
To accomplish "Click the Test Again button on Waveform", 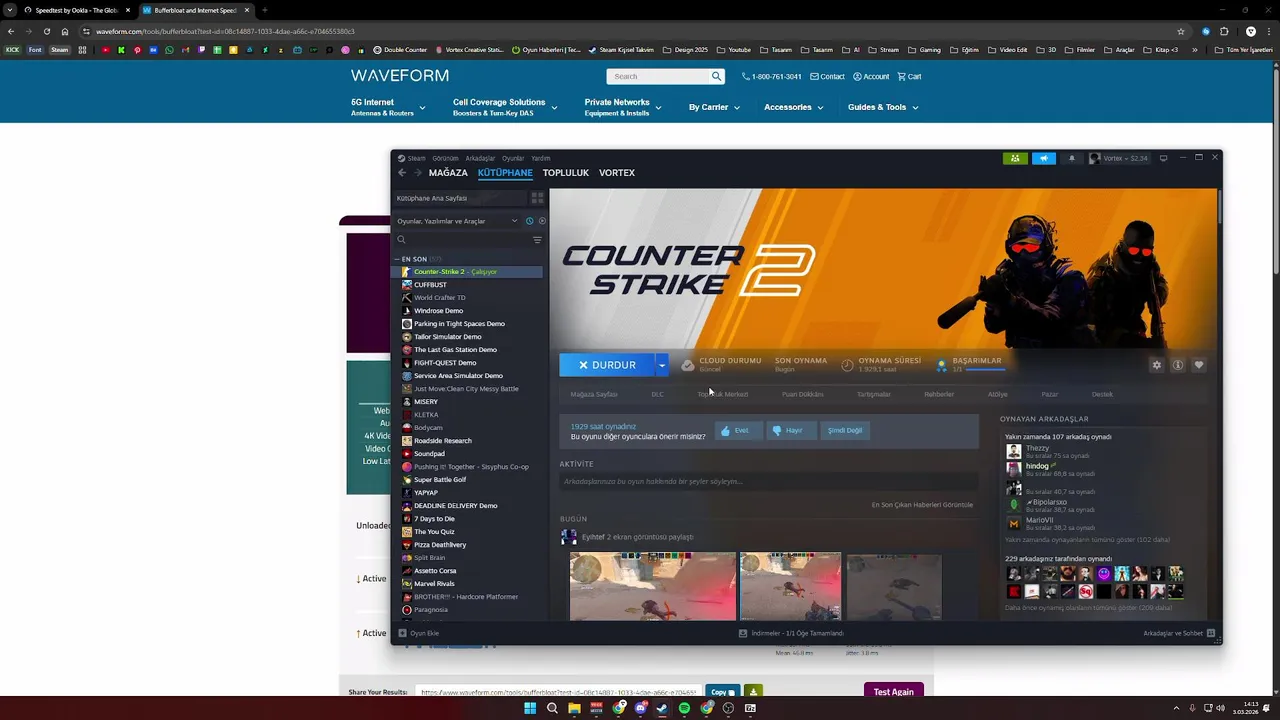I will (x=893, y=692).
